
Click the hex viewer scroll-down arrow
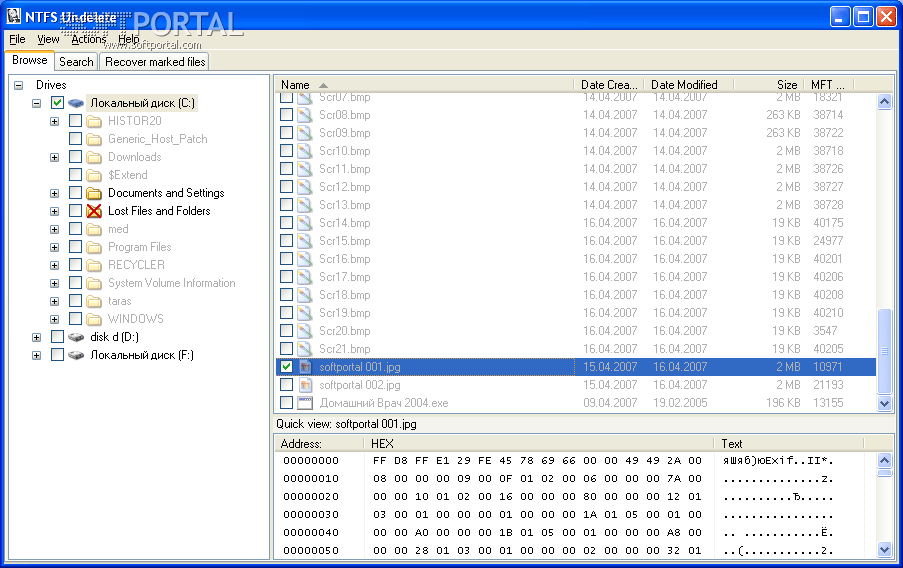(885, 550)
